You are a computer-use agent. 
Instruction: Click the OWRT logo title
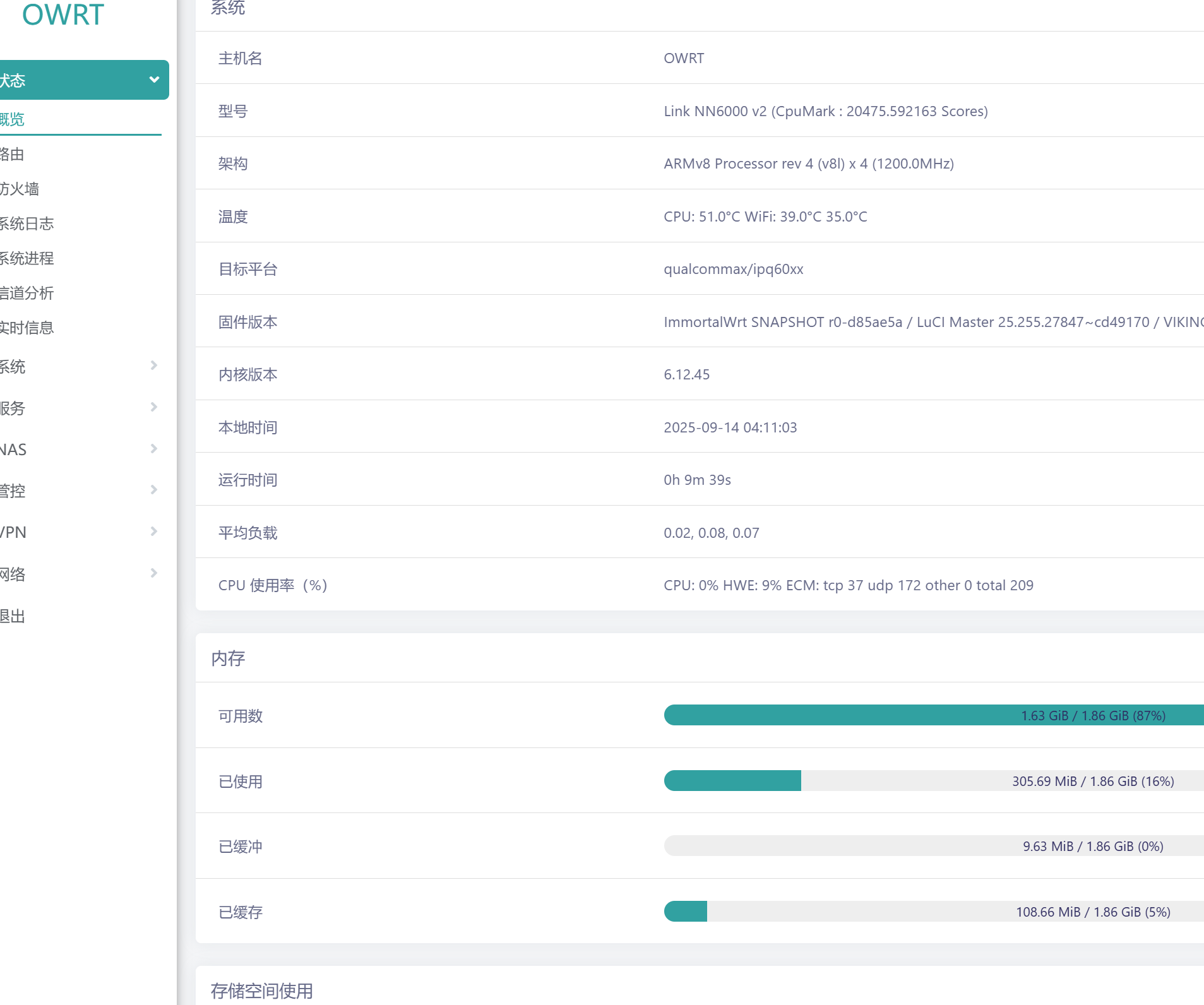(63, 15)
